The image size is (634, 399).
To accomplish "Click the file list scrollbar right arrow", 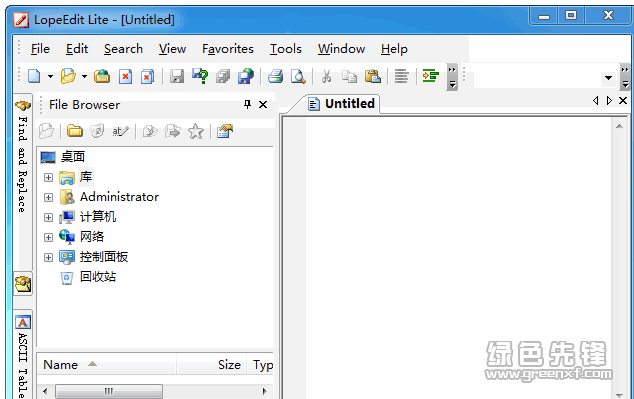I will click(x=264, y=391).
